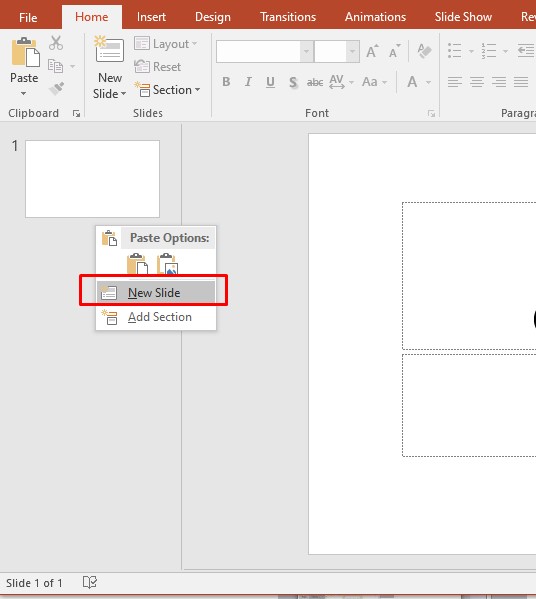Click into the font size field
Screen dimensions: 536x599
(x=330, y=51)
